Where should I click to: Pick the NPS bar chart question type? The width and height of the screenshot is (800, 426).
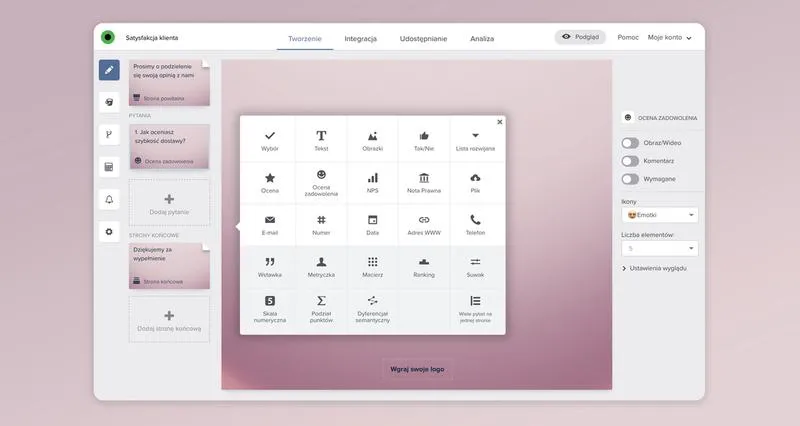[x=372, y=183]
